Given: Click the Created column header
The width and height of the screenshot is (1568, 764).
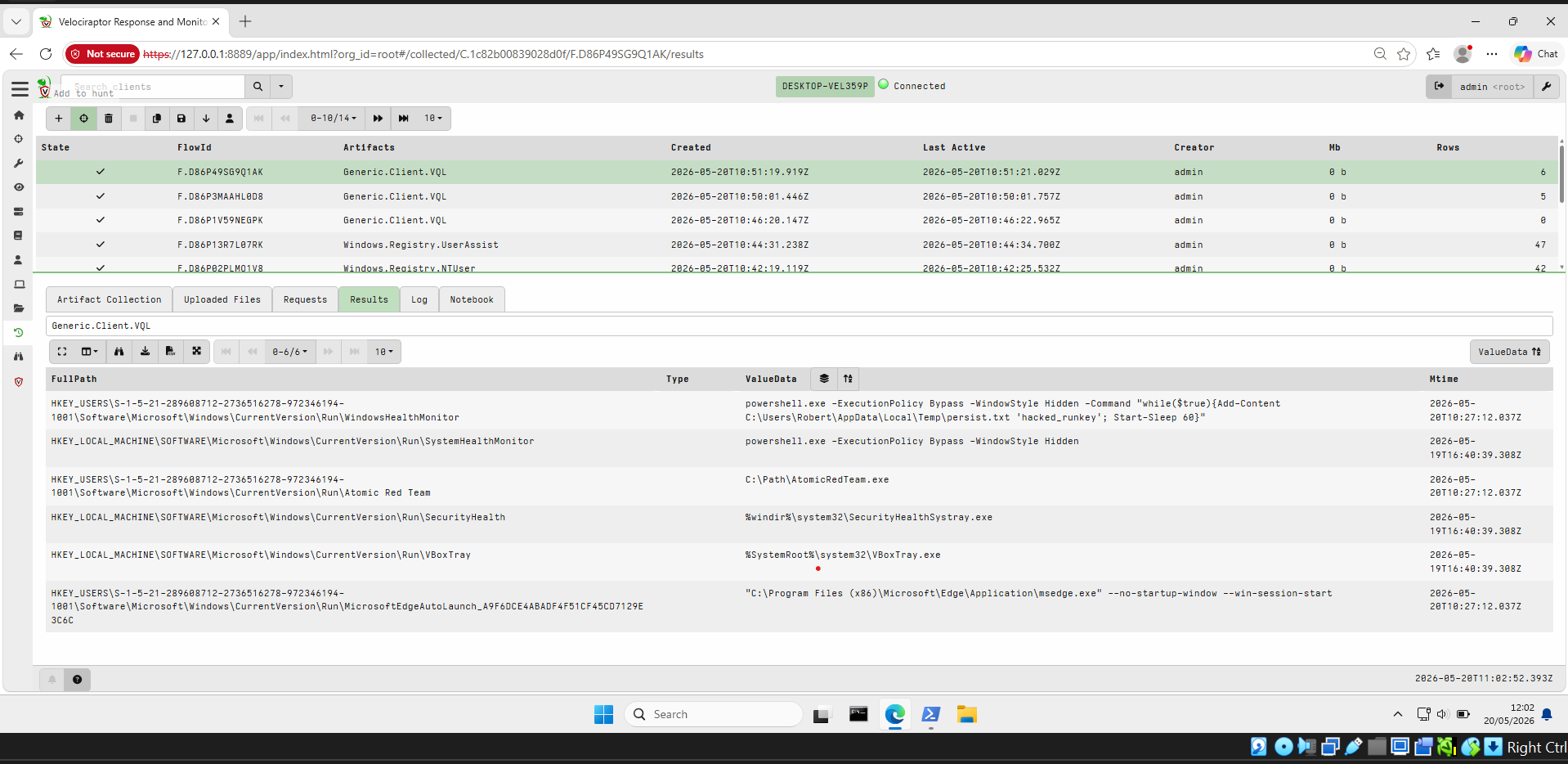Looking at the screenshot, I should click(691, 147).
